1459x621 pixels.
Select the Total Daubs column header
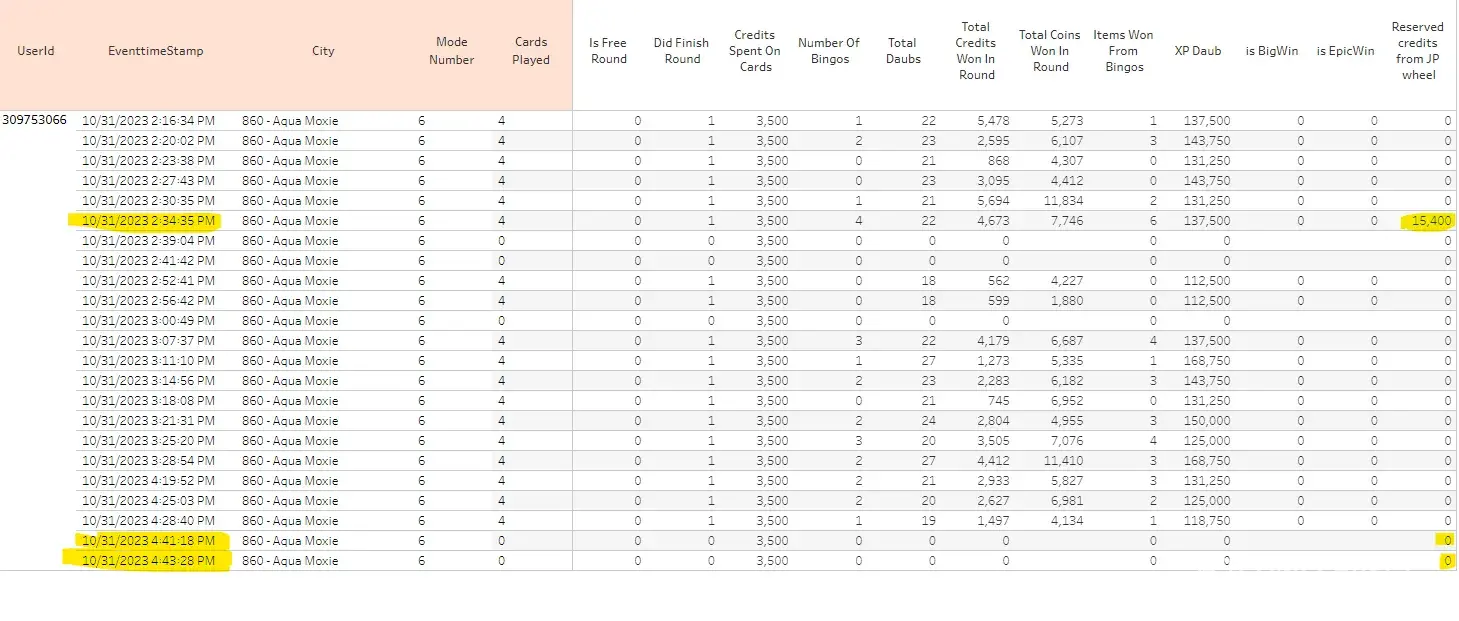[902, 51]
